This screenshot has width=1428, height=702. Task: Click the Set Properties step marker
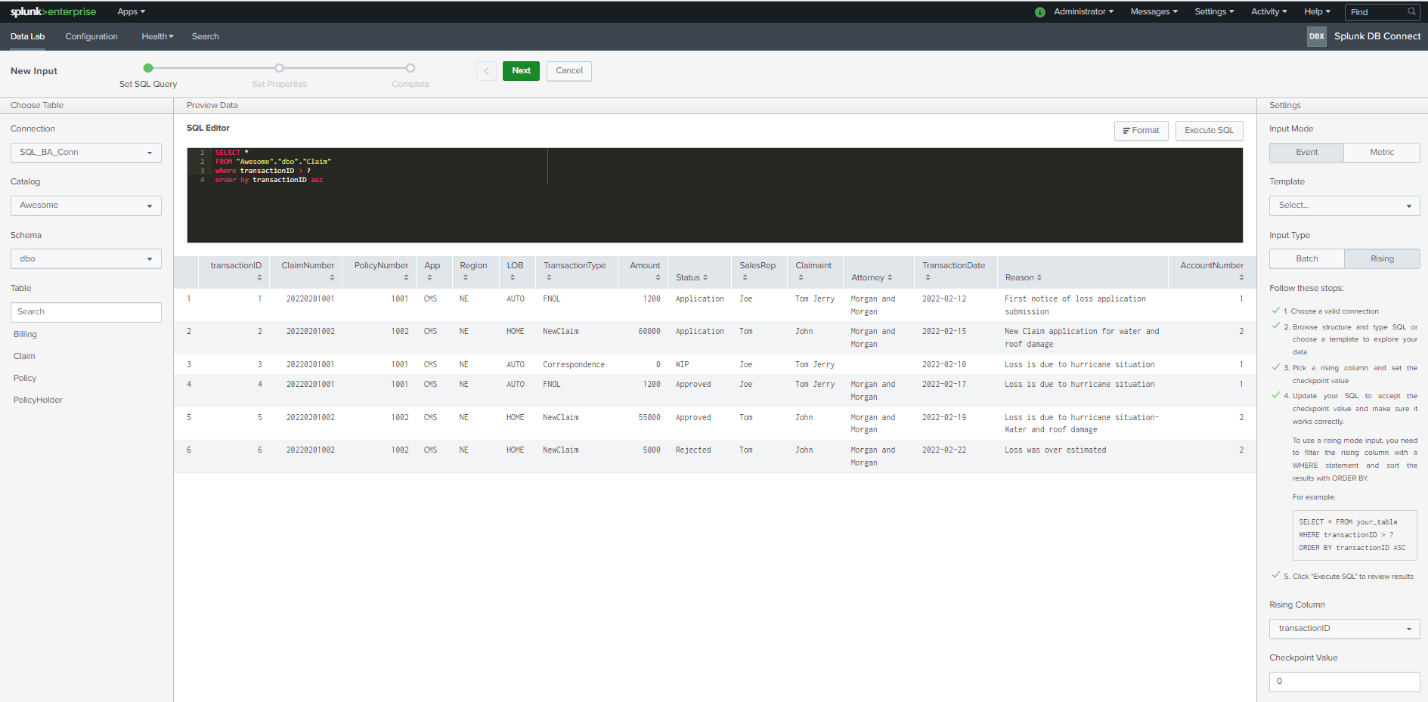point(279,68)
